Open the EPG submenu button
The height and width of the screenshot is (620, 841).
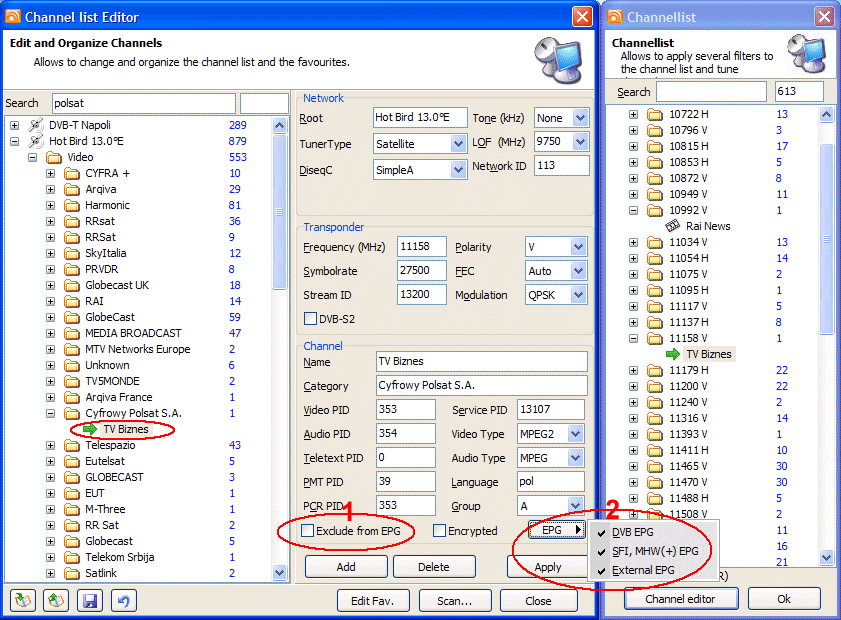tap(557, 530)
